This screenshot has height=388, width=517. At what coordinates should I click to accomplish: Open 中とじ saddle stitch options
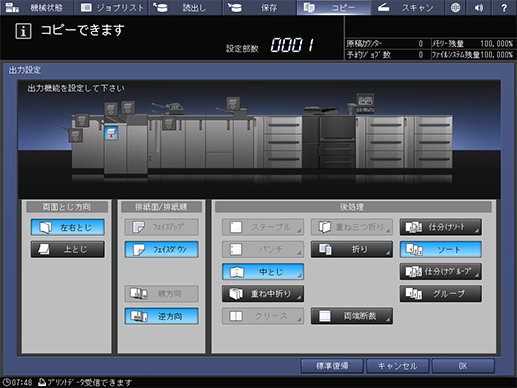point(263,272)
